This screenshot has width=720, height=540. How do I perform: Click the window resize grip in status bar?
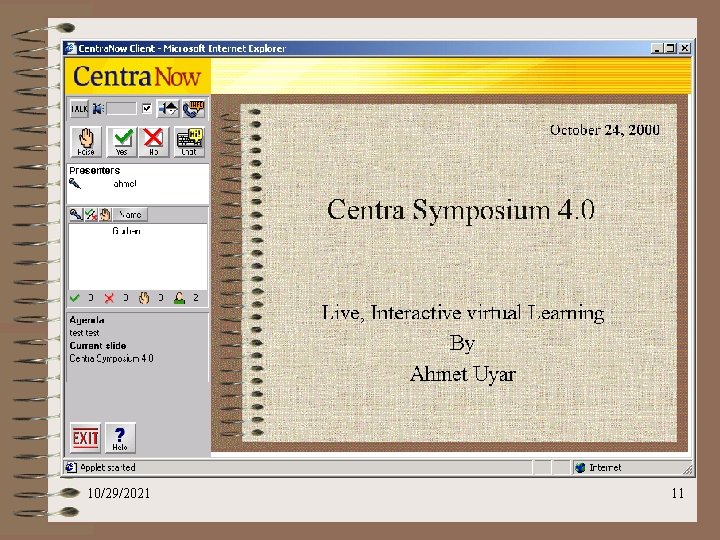[x=687, y=469]
